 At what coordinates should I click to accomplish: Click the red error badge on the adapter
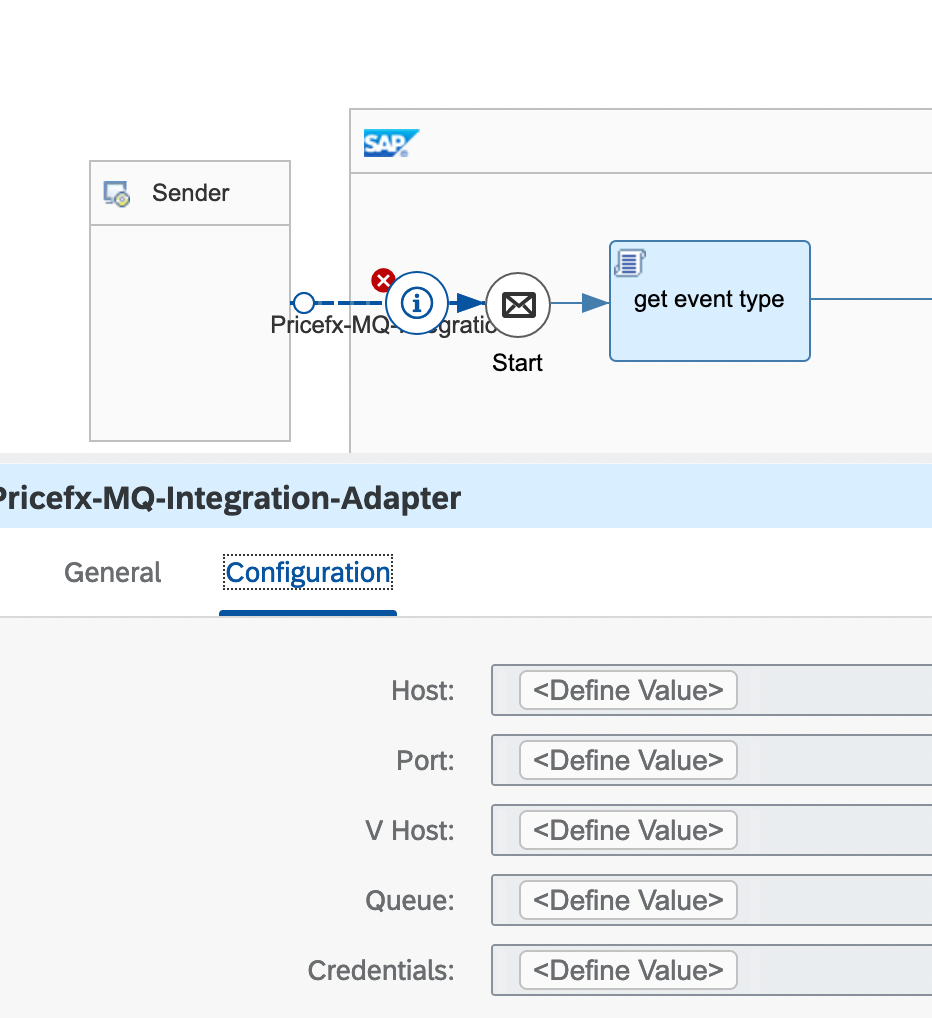[383, 281]
